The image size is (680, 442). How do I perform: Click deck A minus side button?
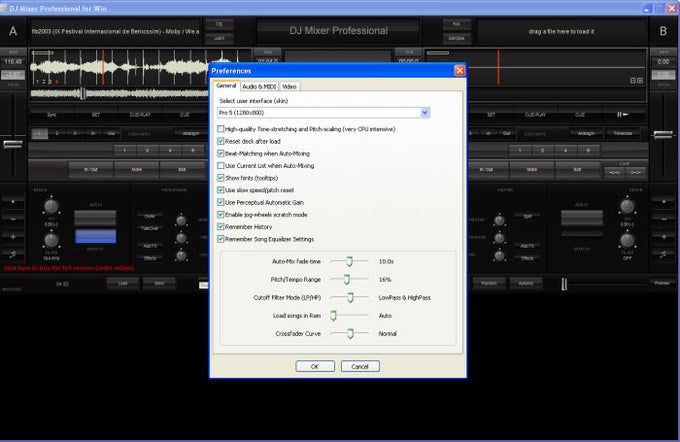click(x=13, y=219)
